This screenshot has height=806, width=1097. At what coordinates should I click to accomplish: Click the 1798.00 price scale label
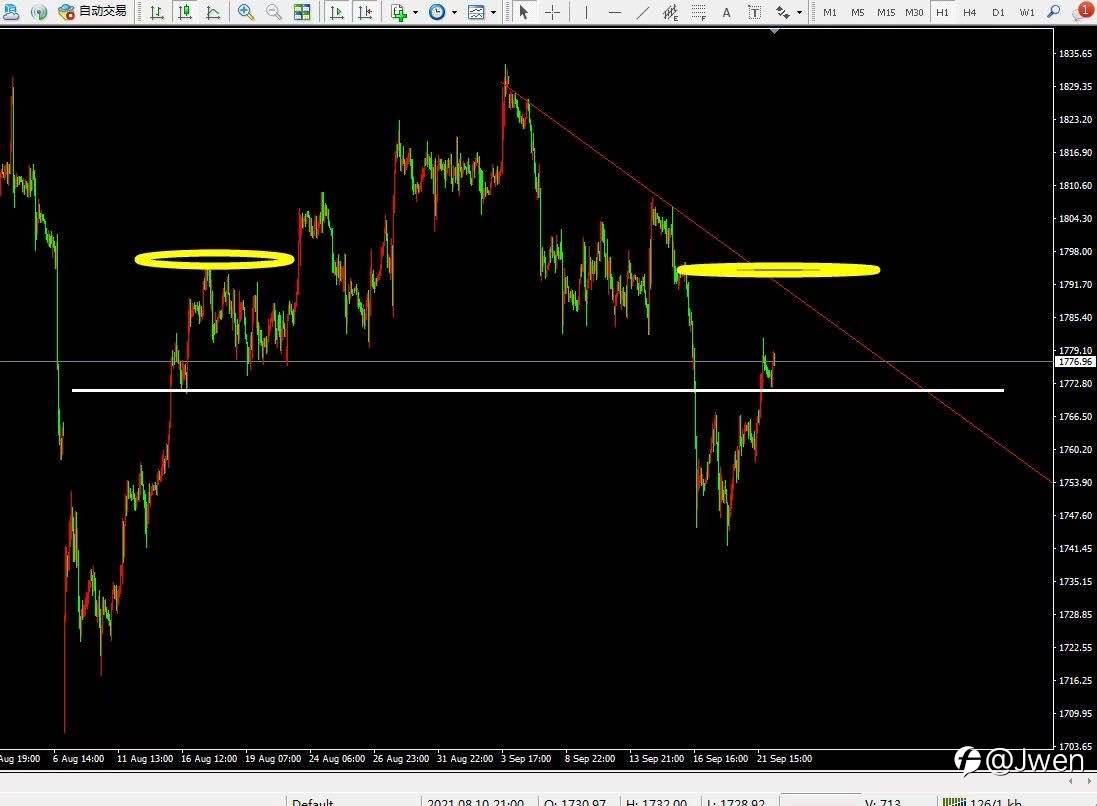[x=1075, y=251]
